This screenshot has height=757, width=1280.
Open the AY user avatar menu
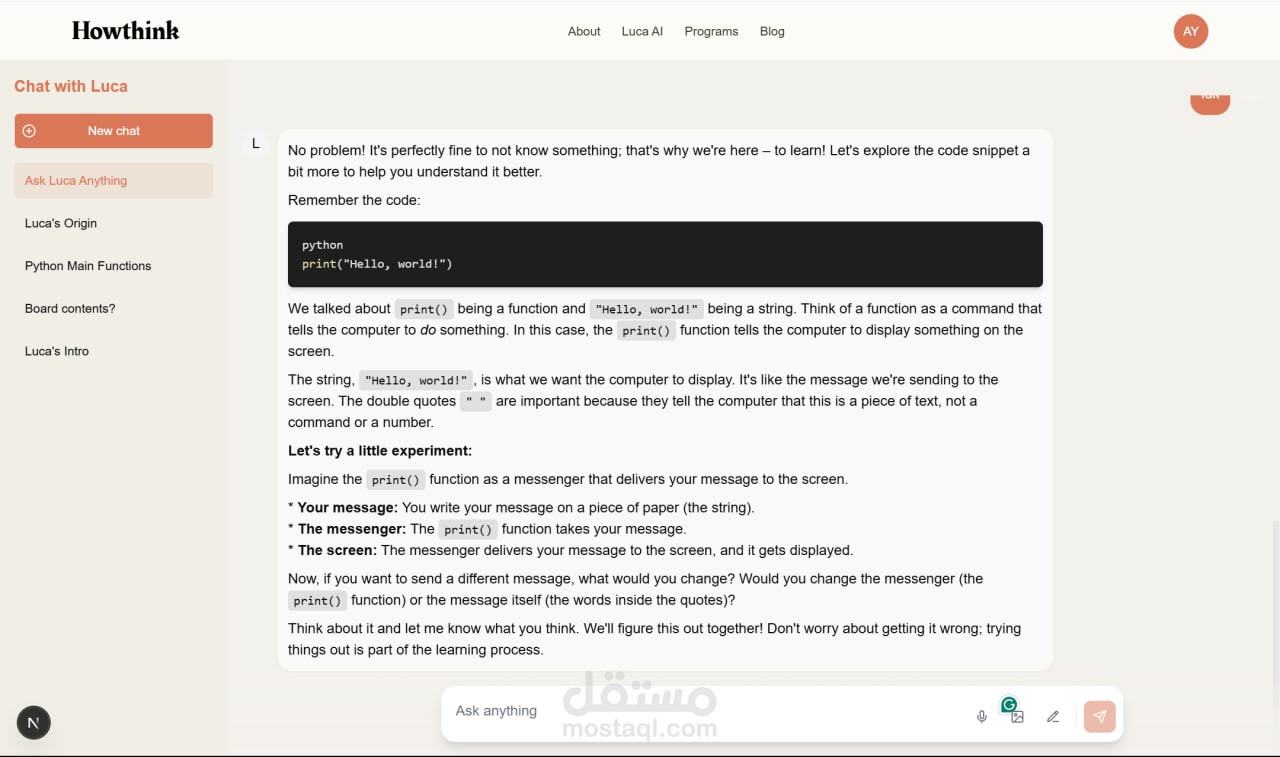point(1191,31)
